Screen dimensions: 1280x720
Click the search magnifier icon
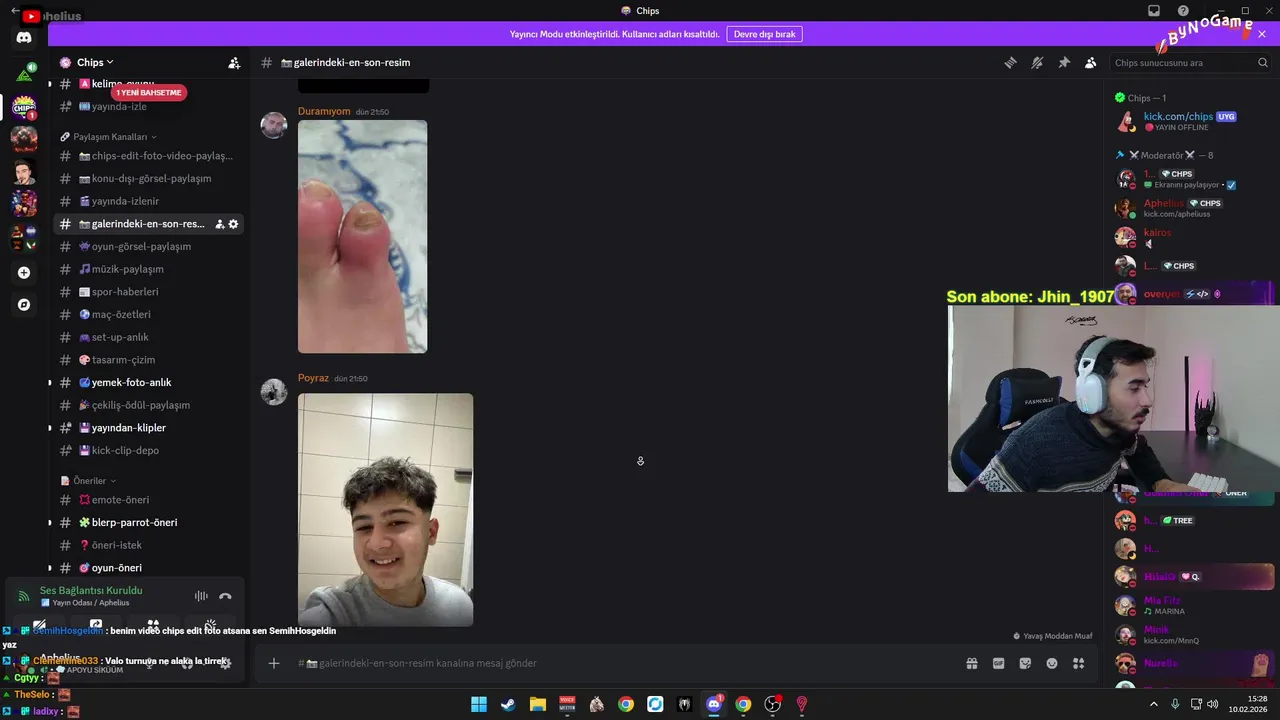(1263, 62)
